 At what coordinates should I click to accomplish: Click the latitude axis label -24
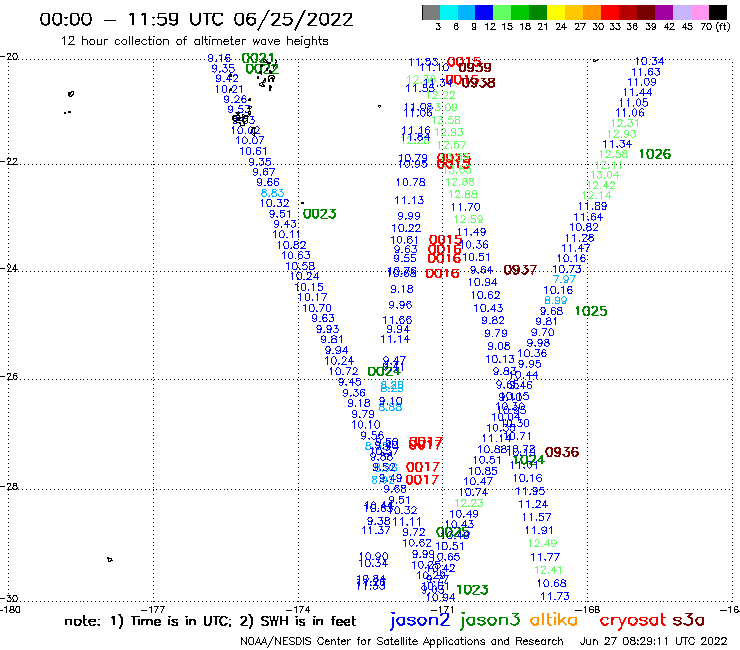click(9, 268)
